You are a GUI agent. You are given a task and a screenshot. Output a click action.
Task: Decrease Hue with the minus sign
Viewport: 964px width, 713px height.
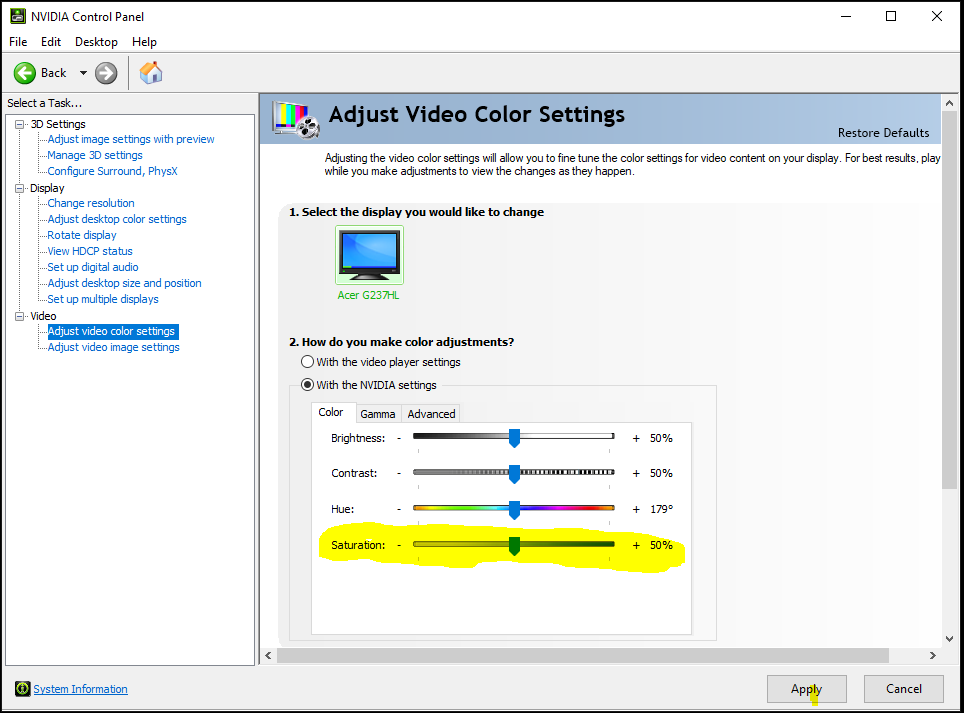point(399,509)
